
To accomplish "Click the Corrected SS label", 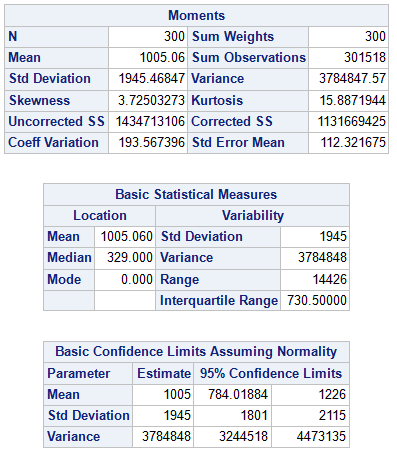I will 232,121.
